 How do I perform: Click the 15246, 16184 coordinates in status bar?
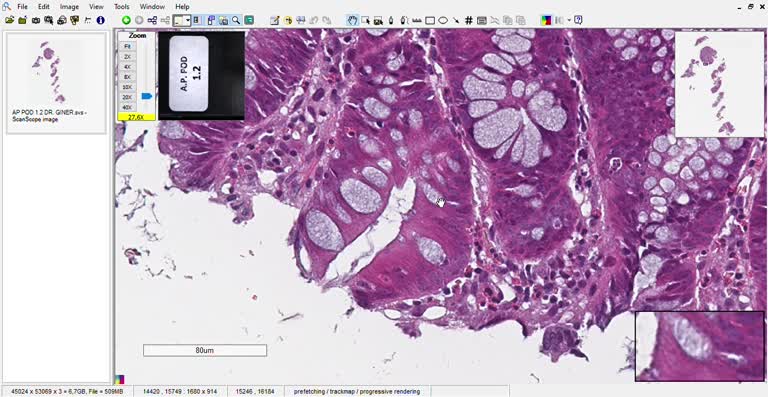tap(255, 392)
